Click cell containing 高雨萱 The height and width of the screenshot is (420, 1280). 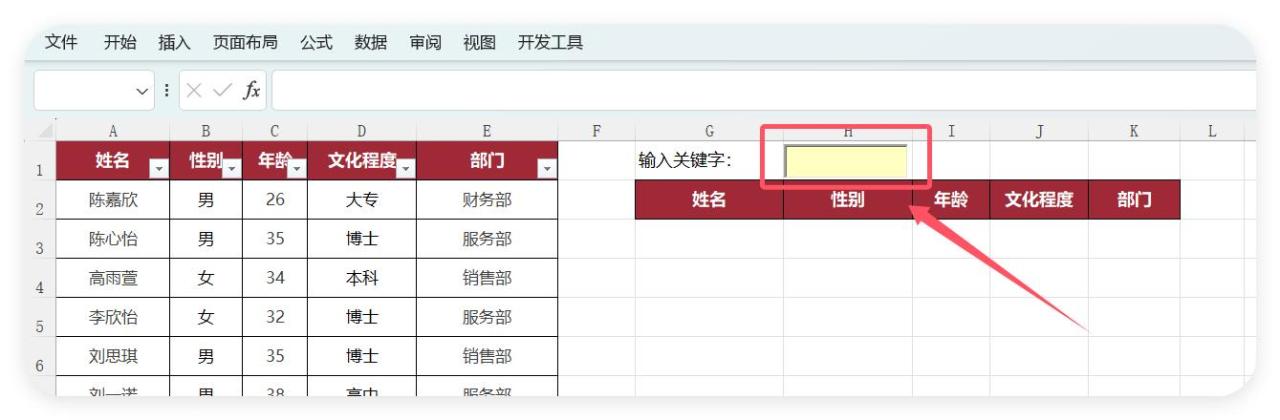pos(113,278)
